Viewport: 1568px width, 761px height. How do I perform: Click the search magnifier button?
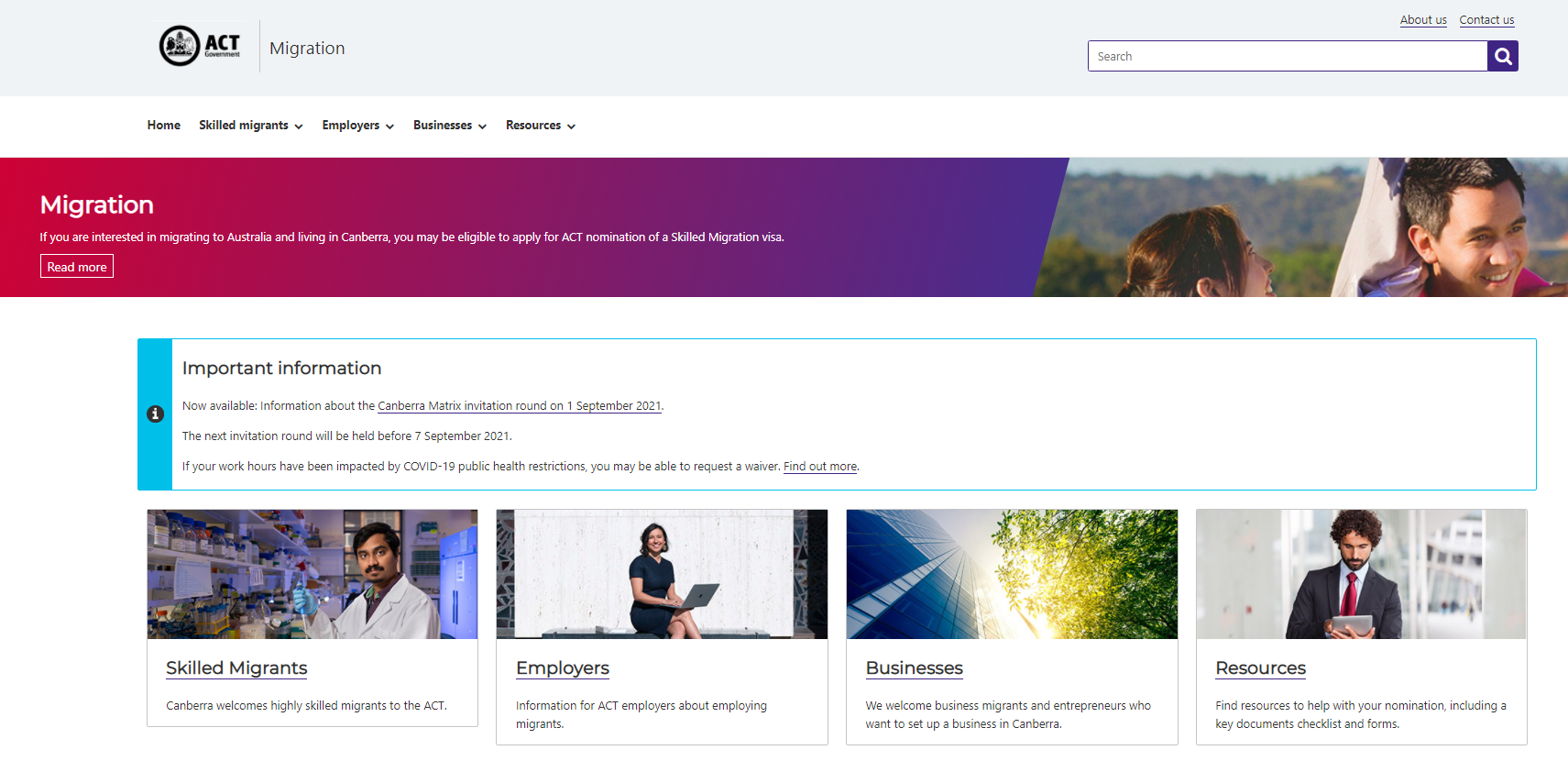tap(1503, 56)
